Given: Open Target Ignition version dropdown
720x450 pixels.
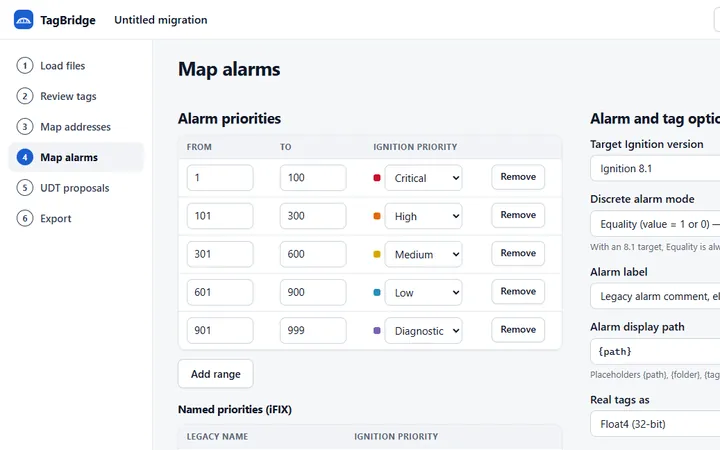Looking at the screenshot, I should click(655, 169).
